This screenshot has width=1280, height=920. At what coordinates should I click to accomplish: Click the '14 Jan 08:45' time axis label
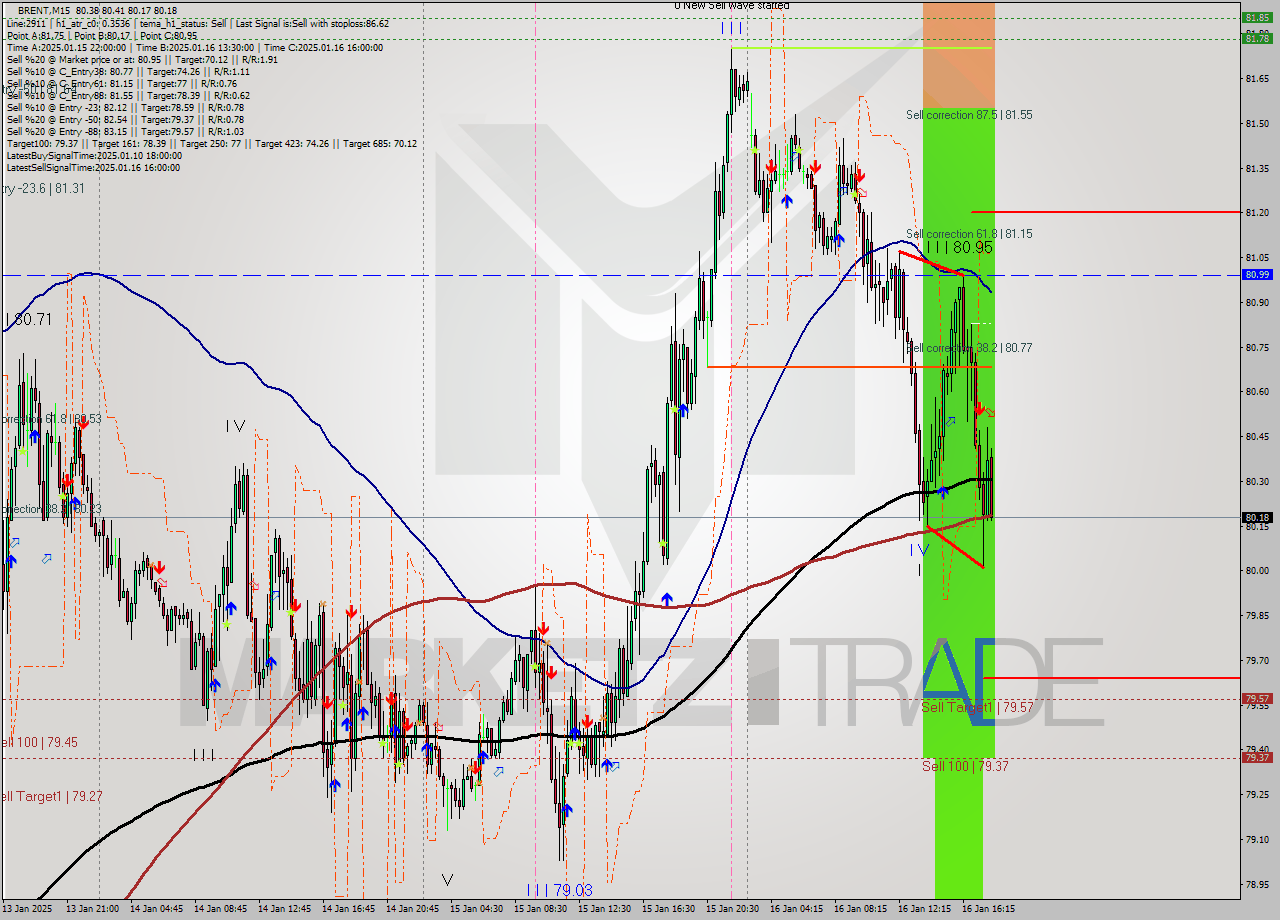(219, 909)
